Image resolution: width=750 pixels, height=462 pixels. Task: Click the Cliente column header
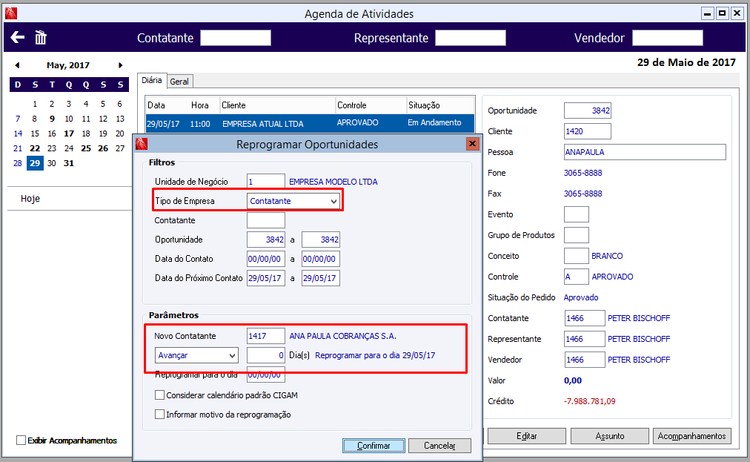pyautogui.click(x=233, y=105)
